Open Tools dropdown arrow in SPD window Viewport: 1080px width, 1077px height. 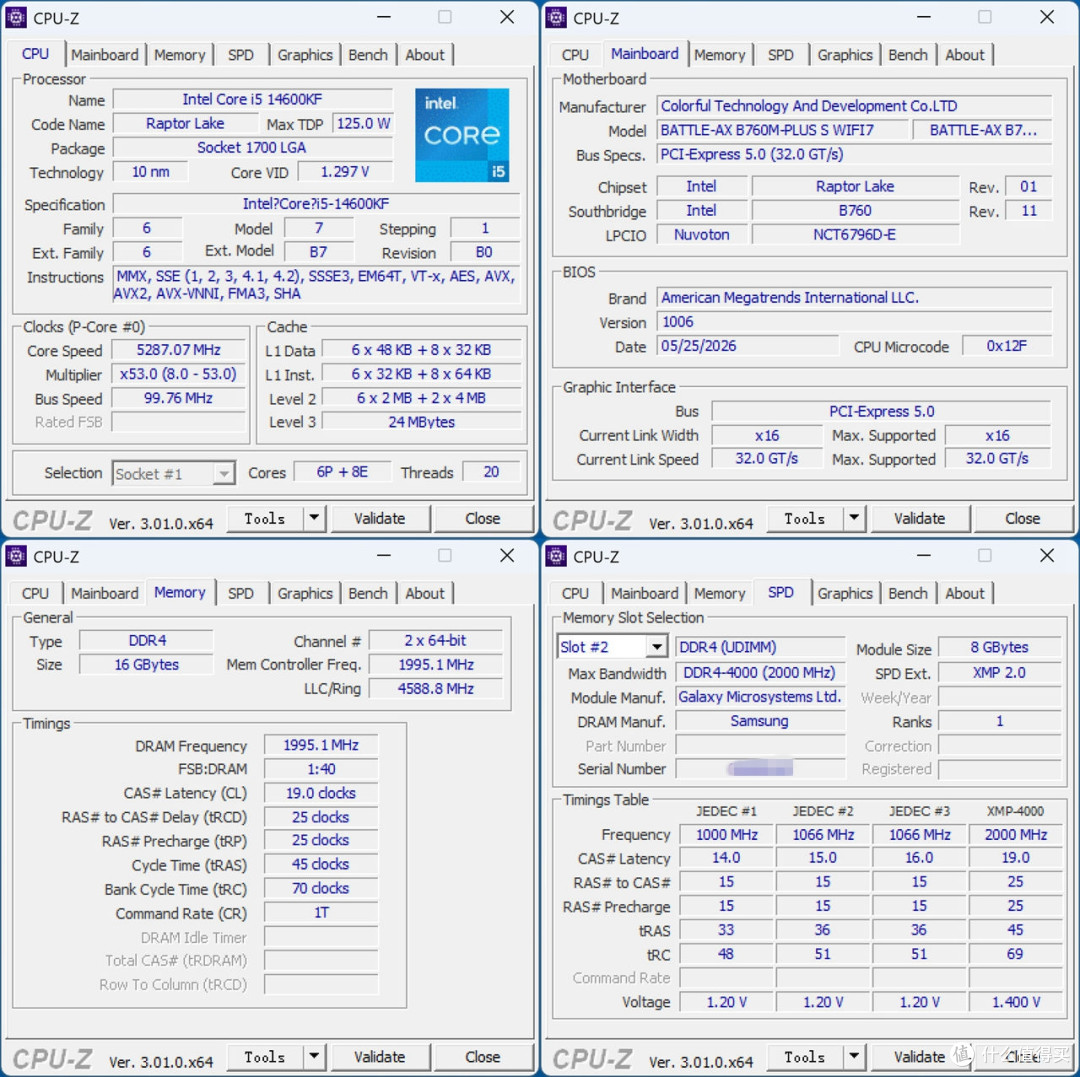coord(854,1056)
